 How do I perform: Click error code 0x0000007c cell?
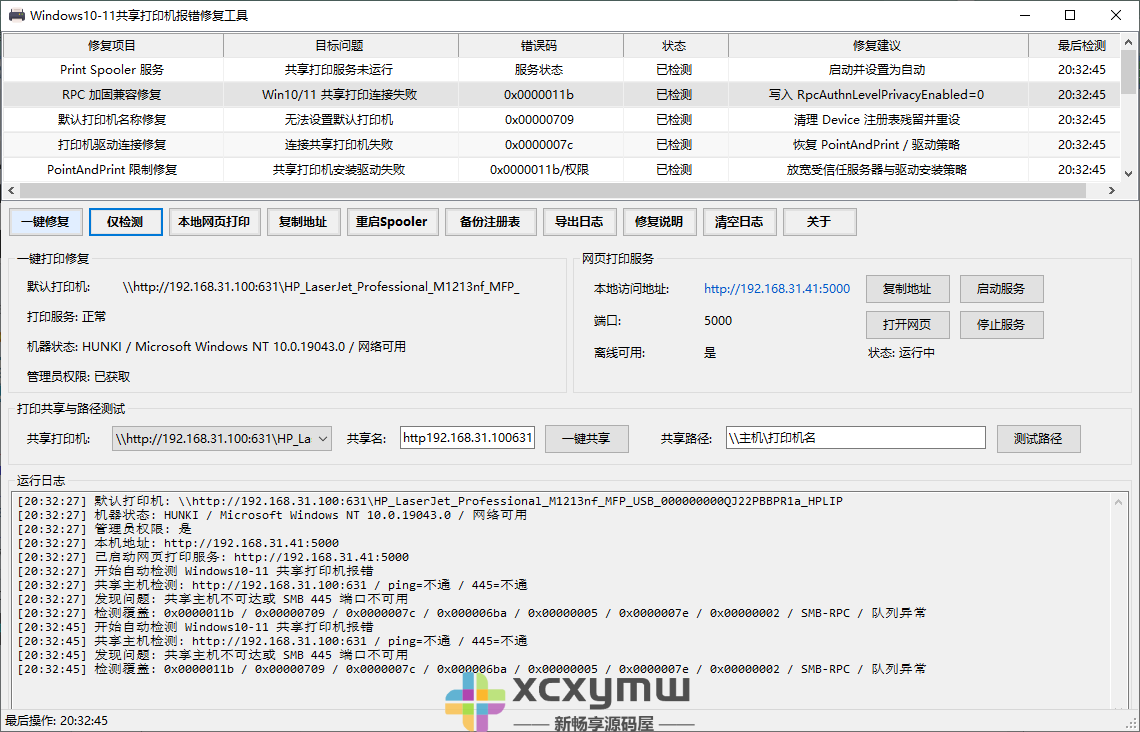click(x=539, y=145)
